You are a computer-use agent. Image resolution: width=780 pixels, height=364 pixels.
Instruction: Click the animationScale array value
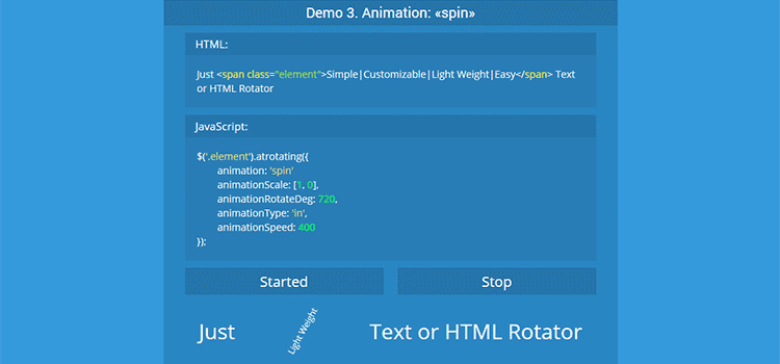pos(305,185)
